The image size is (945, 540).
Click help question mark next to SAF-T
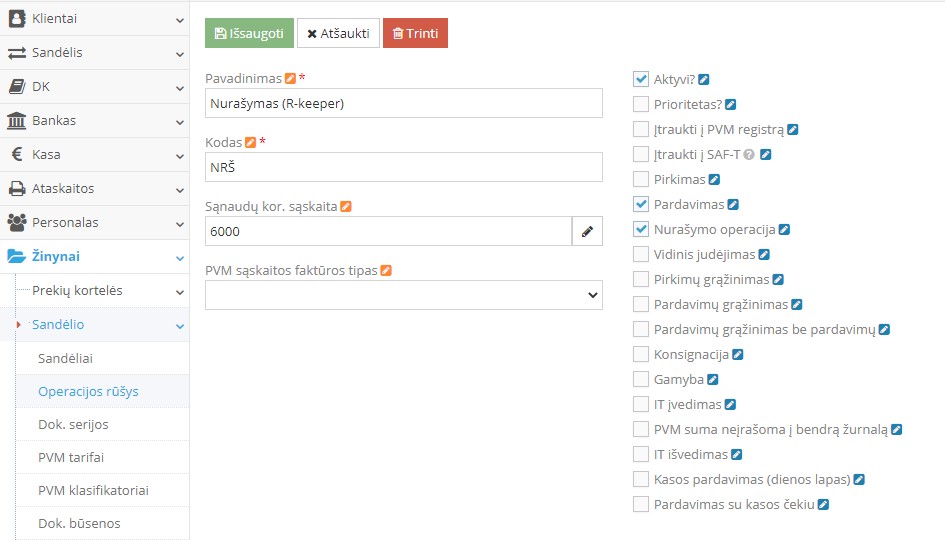749,154
